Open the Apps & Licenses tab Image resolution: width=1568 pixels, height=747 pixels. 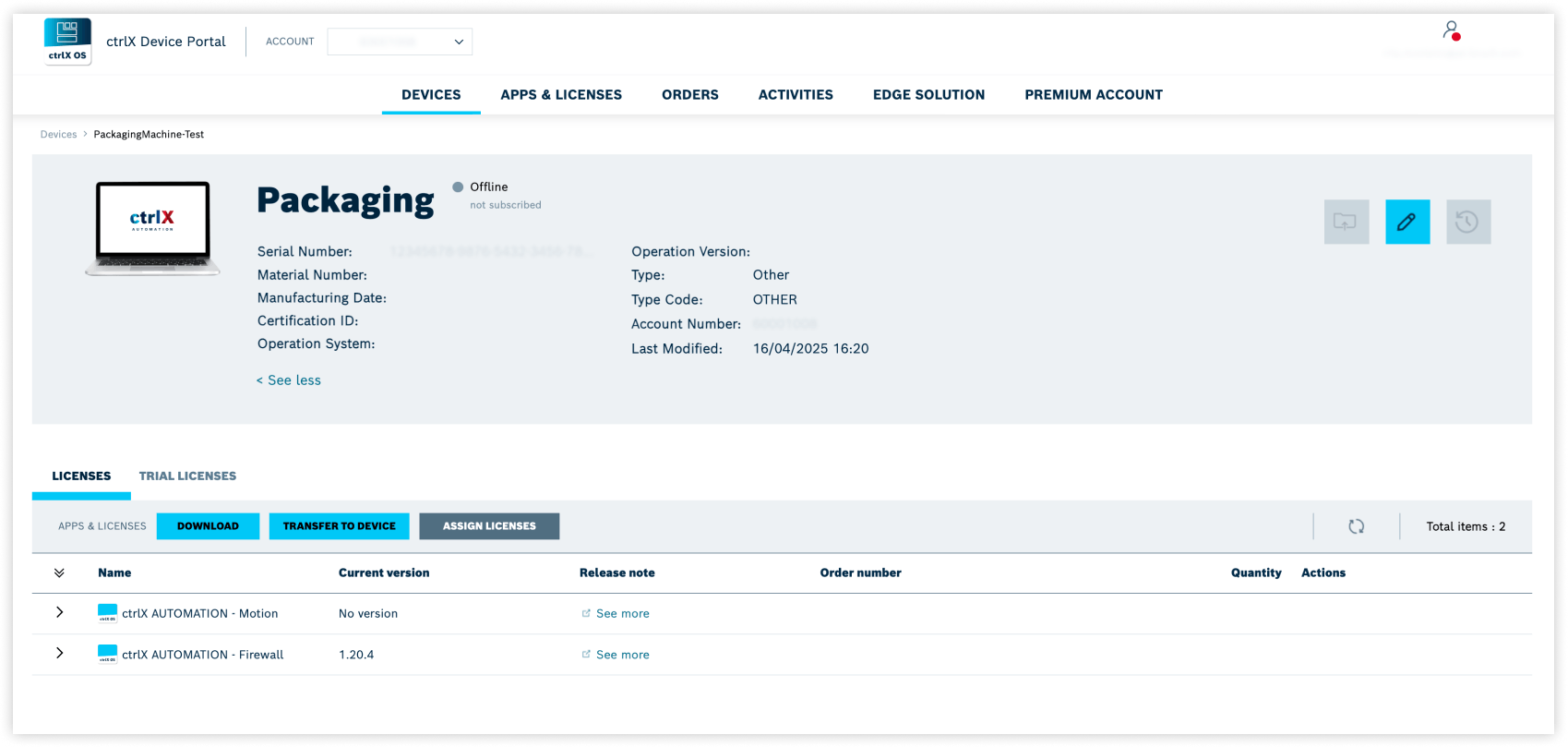point(561,94)
